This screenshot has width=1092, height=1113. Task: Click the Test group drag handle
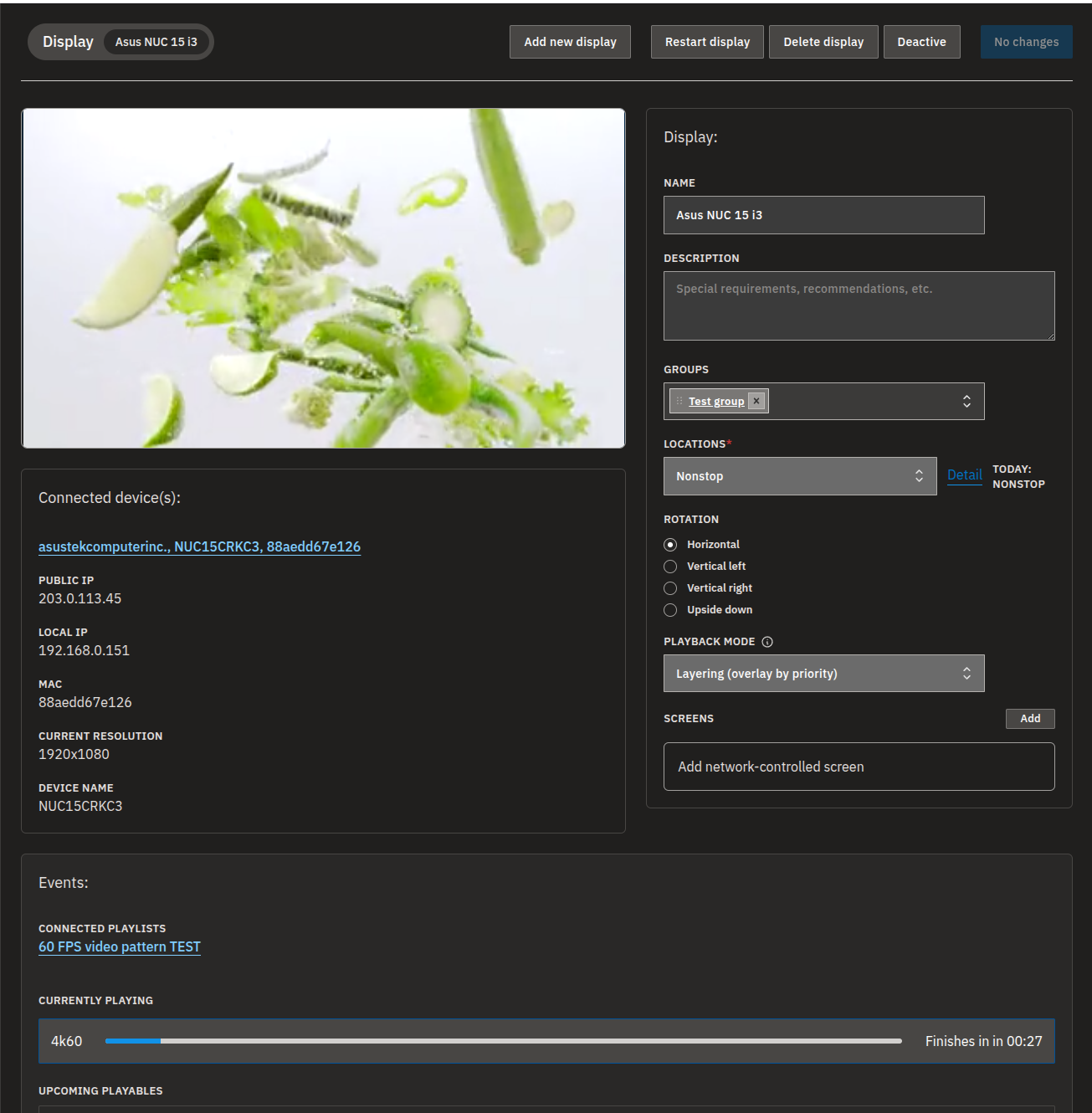coord(679,401)
